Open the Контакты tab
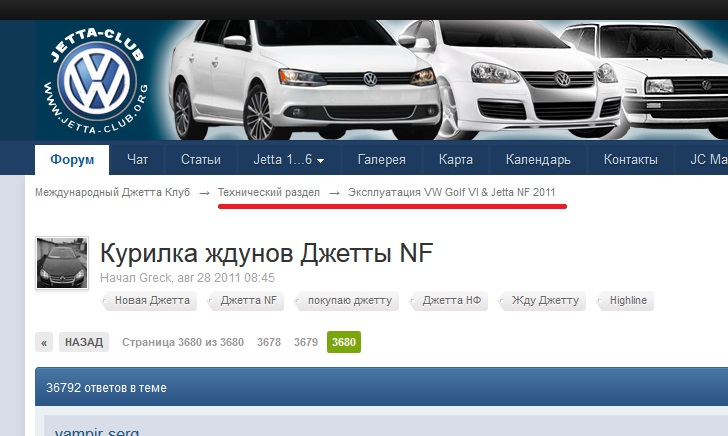Screen dimensions: 728x436 tap(630, 160)
